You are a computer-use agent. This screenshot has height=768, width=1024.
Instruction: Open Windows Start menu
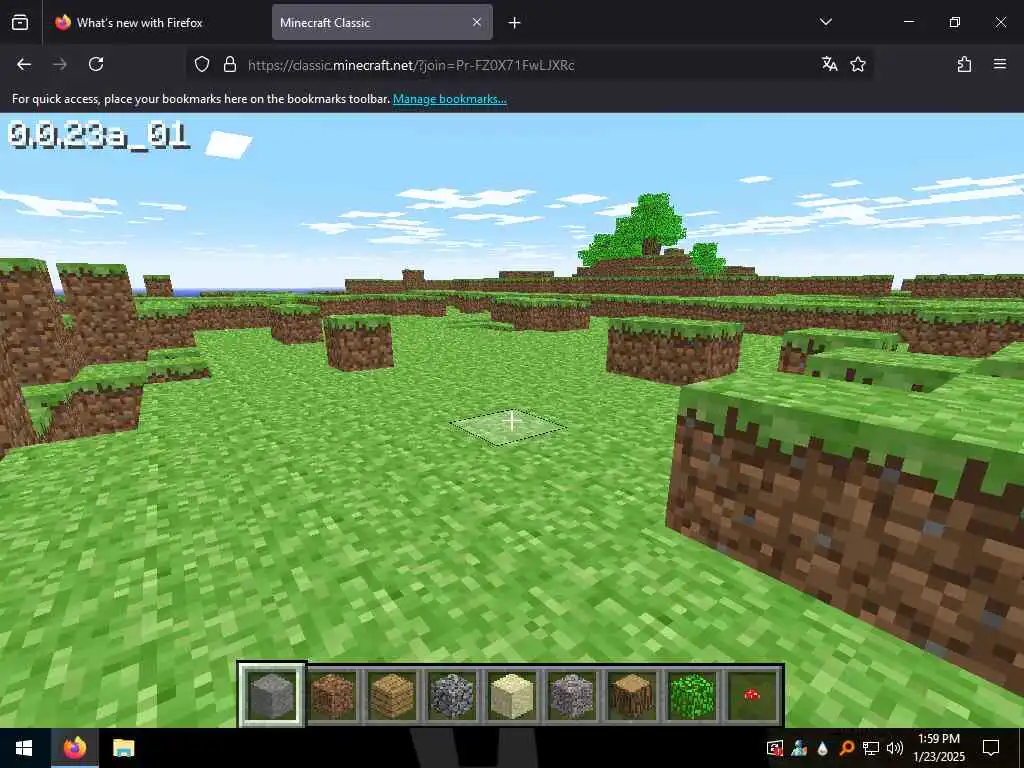point(24,748)
